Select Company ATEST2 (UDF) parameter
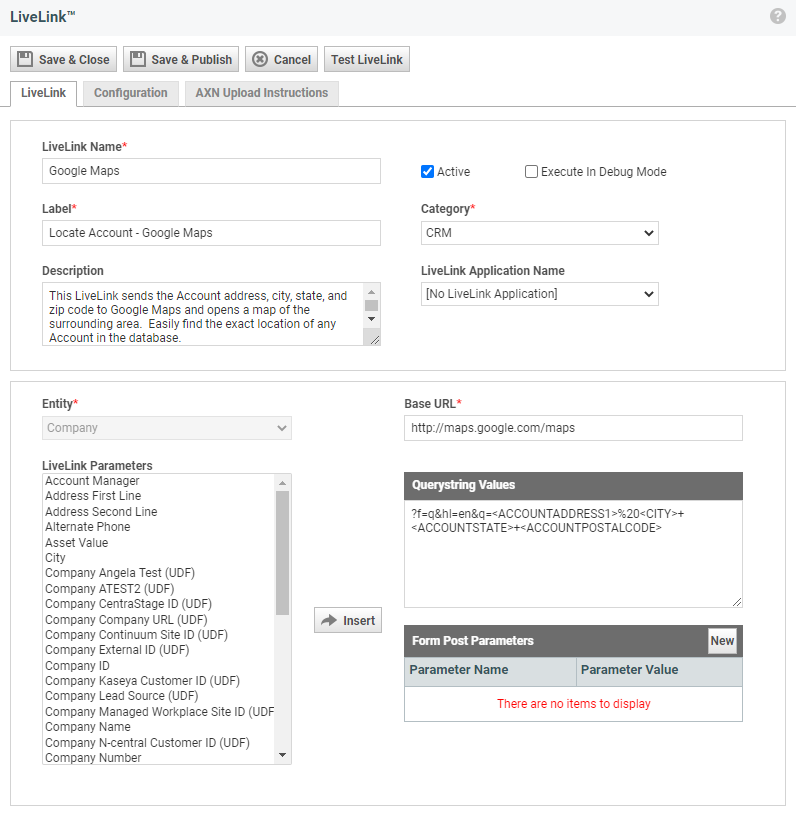Viewport: 796px width, 818px height. [x=159, y=588]
